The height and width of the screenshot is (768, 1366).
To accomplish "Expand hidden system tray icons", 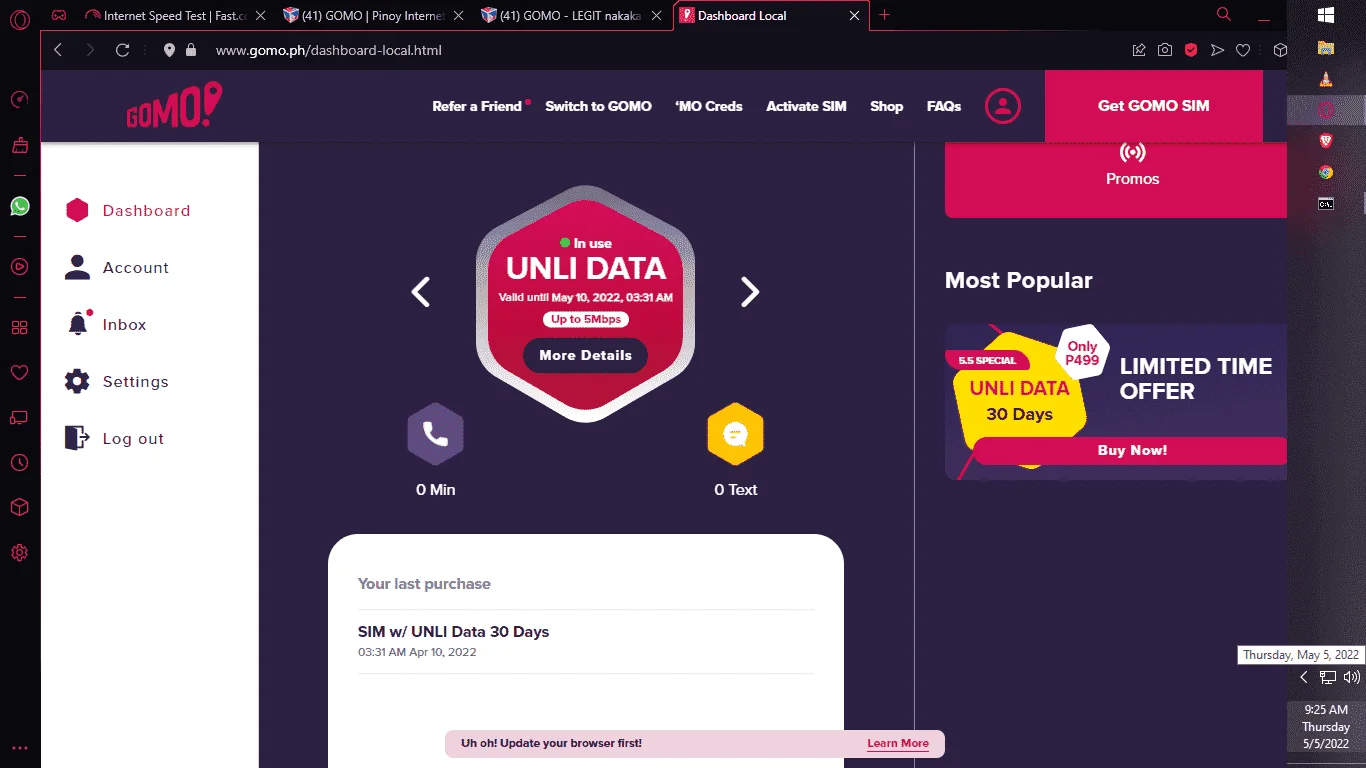I will pyautogui.click(x=1304, y=677).
